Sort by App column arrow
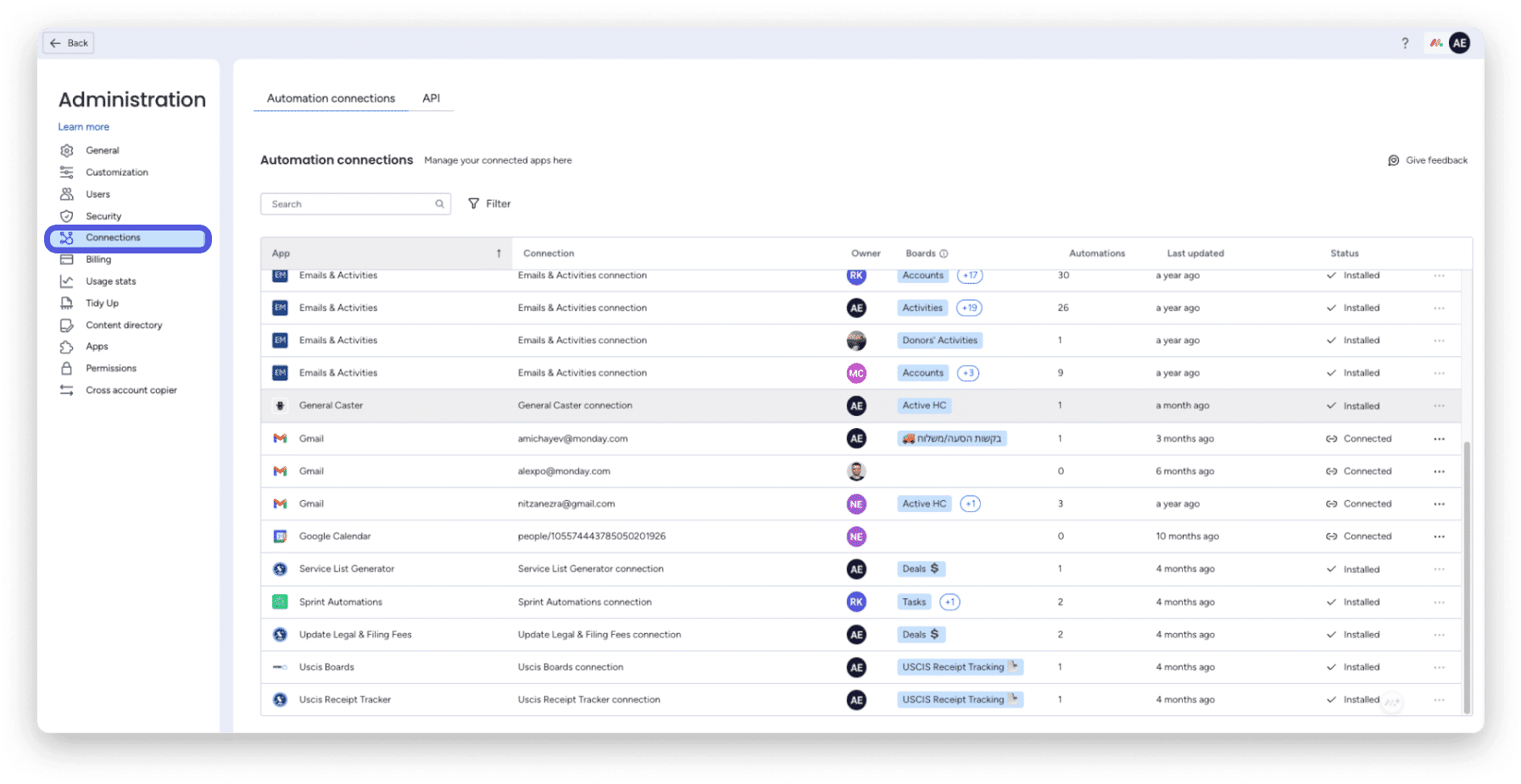This screenshot has width=1521, height=784. tap(499, 253)
